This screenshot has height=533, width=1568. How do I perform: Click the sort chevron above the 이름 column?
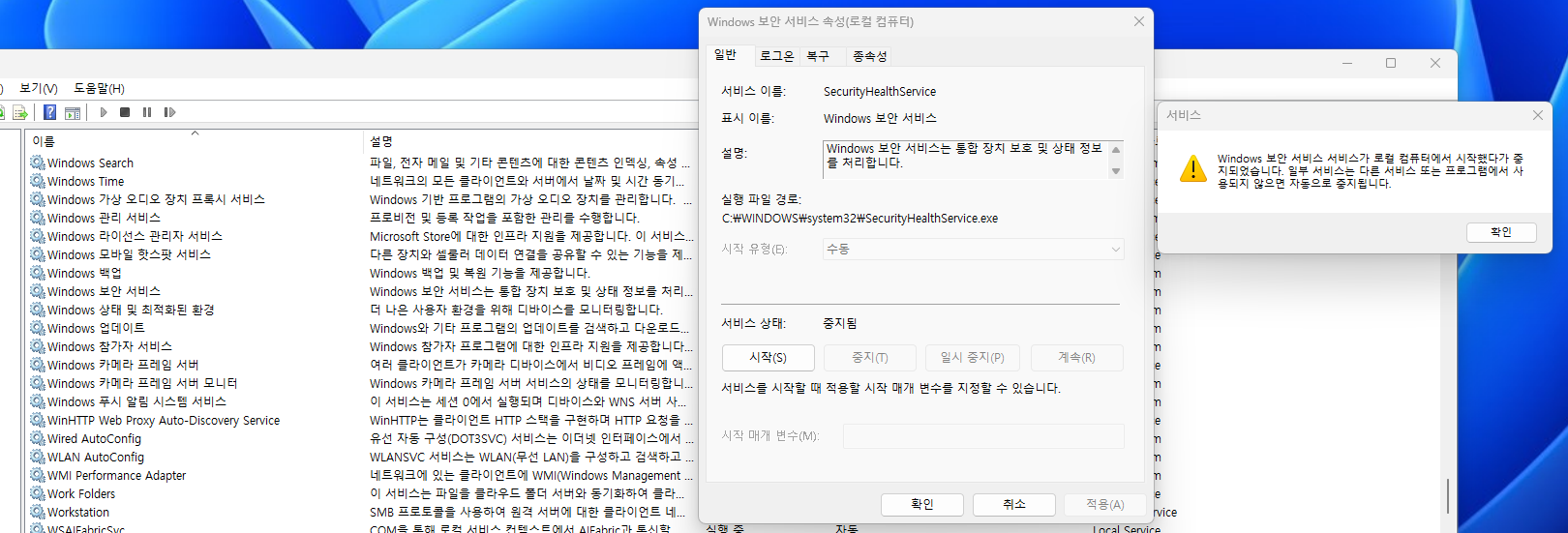click(195, 133)
